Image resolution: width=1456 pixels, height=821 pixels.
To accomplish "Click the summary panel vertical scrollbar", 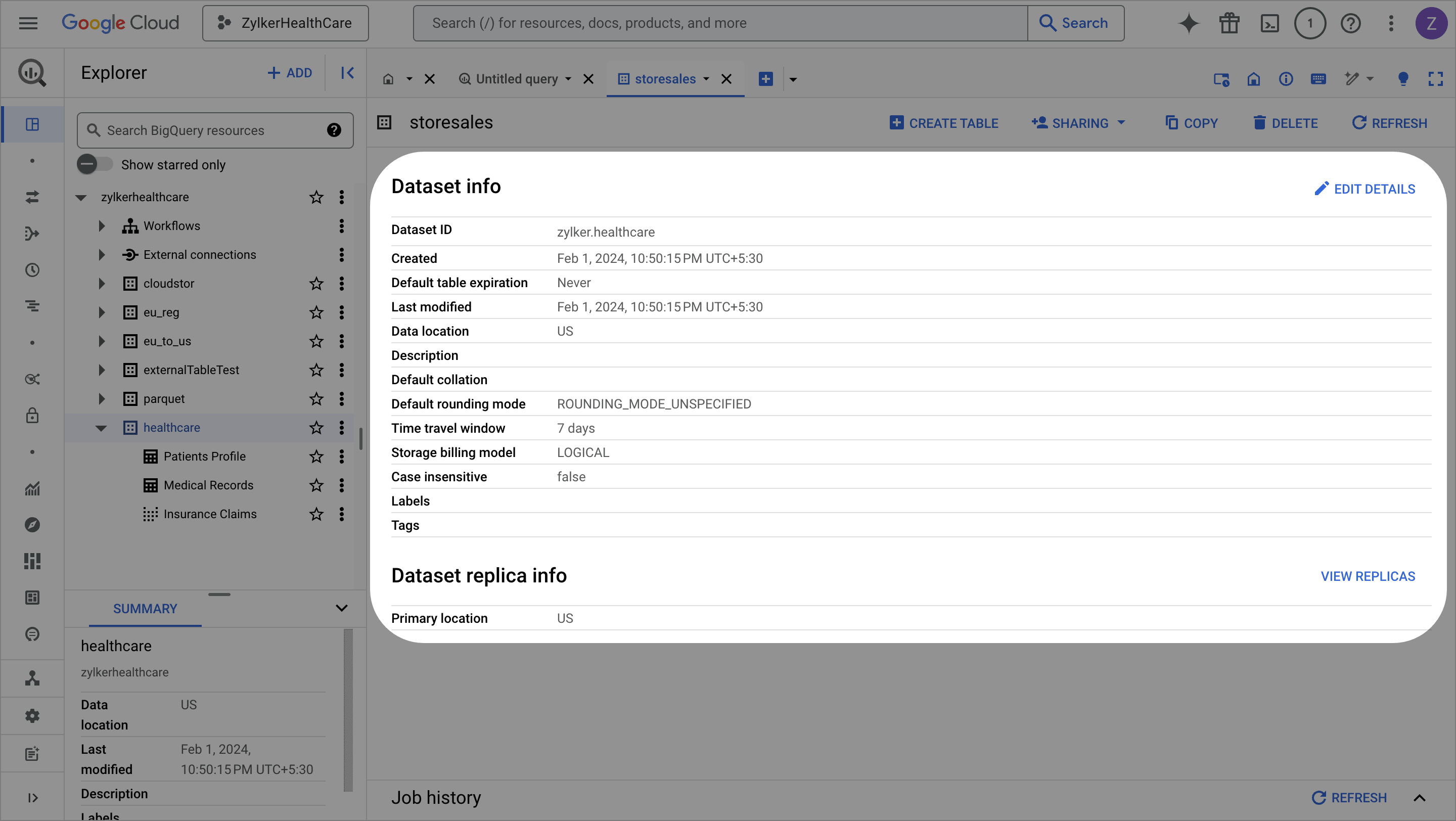I will 348,710.
